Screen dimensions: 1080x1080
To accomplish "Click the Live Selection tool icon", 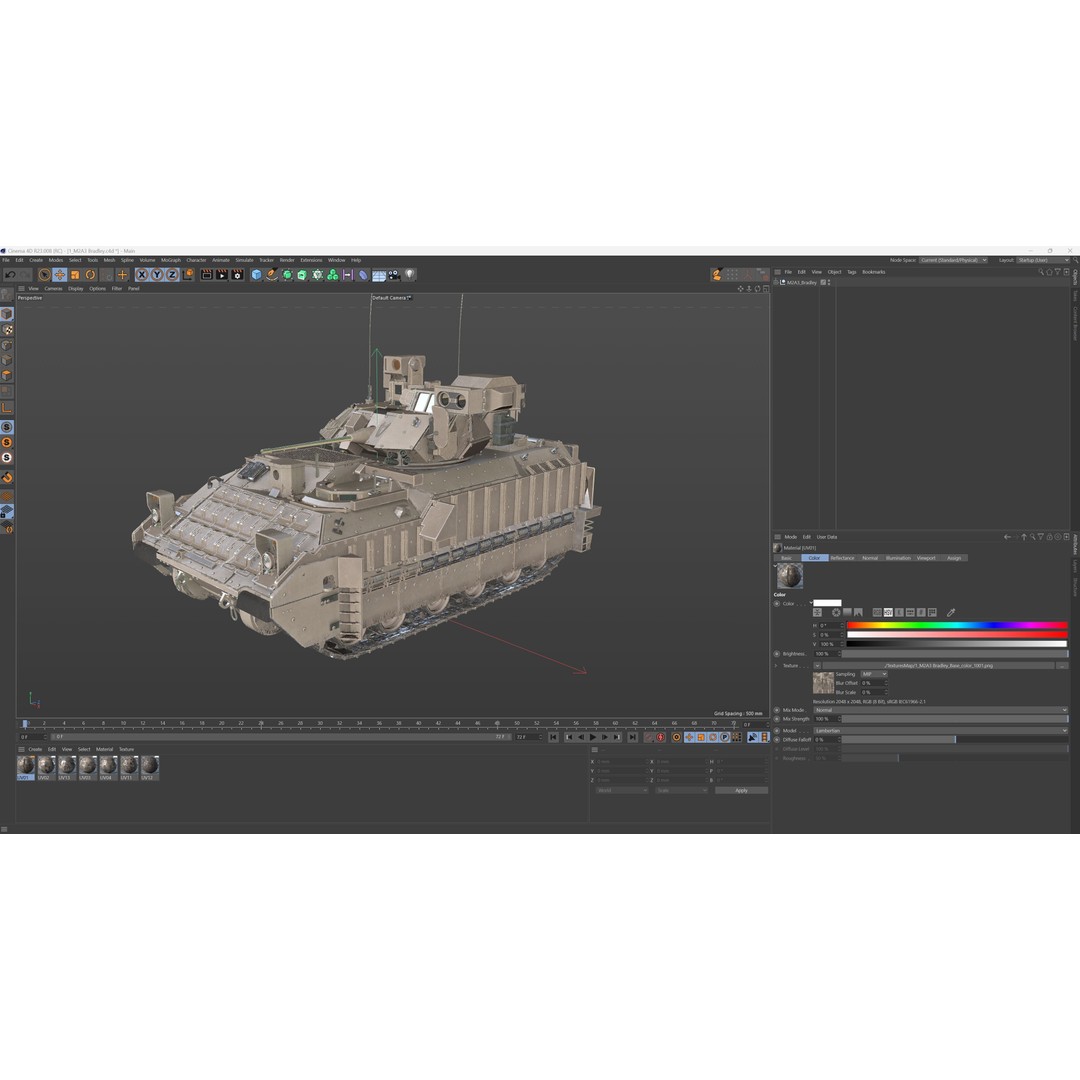I will 44,273.
